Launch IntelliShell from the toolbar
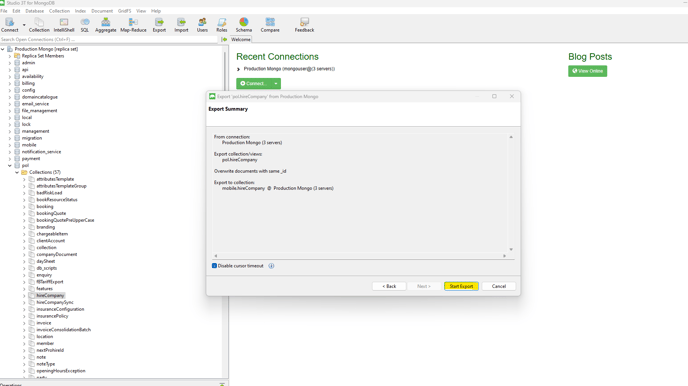Viewport: 688px width, 386px height. [x=64, y=22]
